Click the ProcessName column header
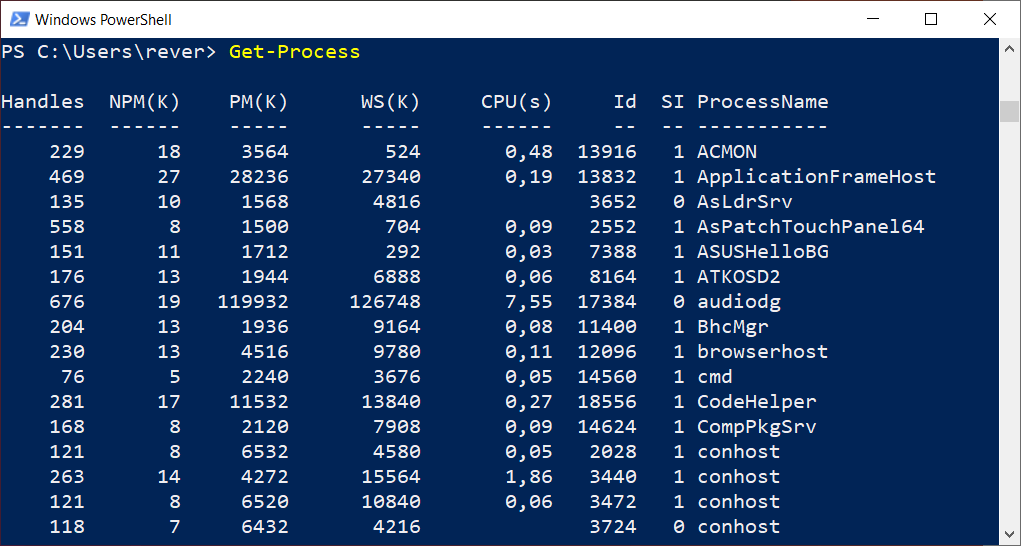1021x546 pixels. (x=762, y=102)
